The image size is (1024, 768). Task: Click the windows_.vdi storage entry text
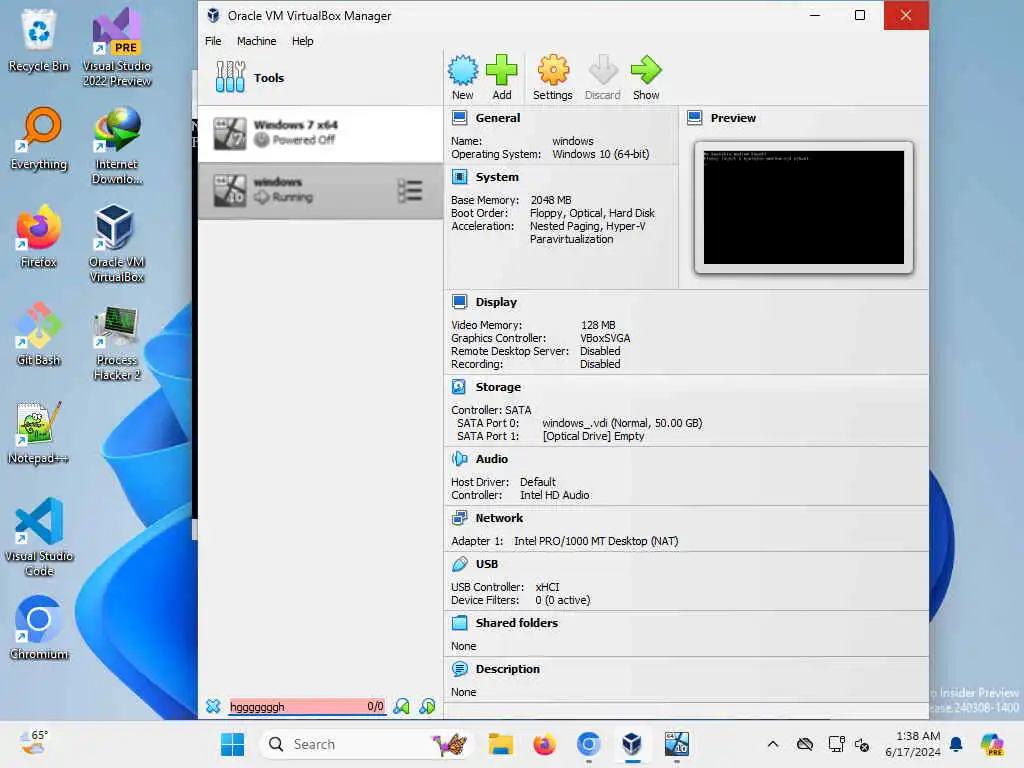(x=622, y=423)
